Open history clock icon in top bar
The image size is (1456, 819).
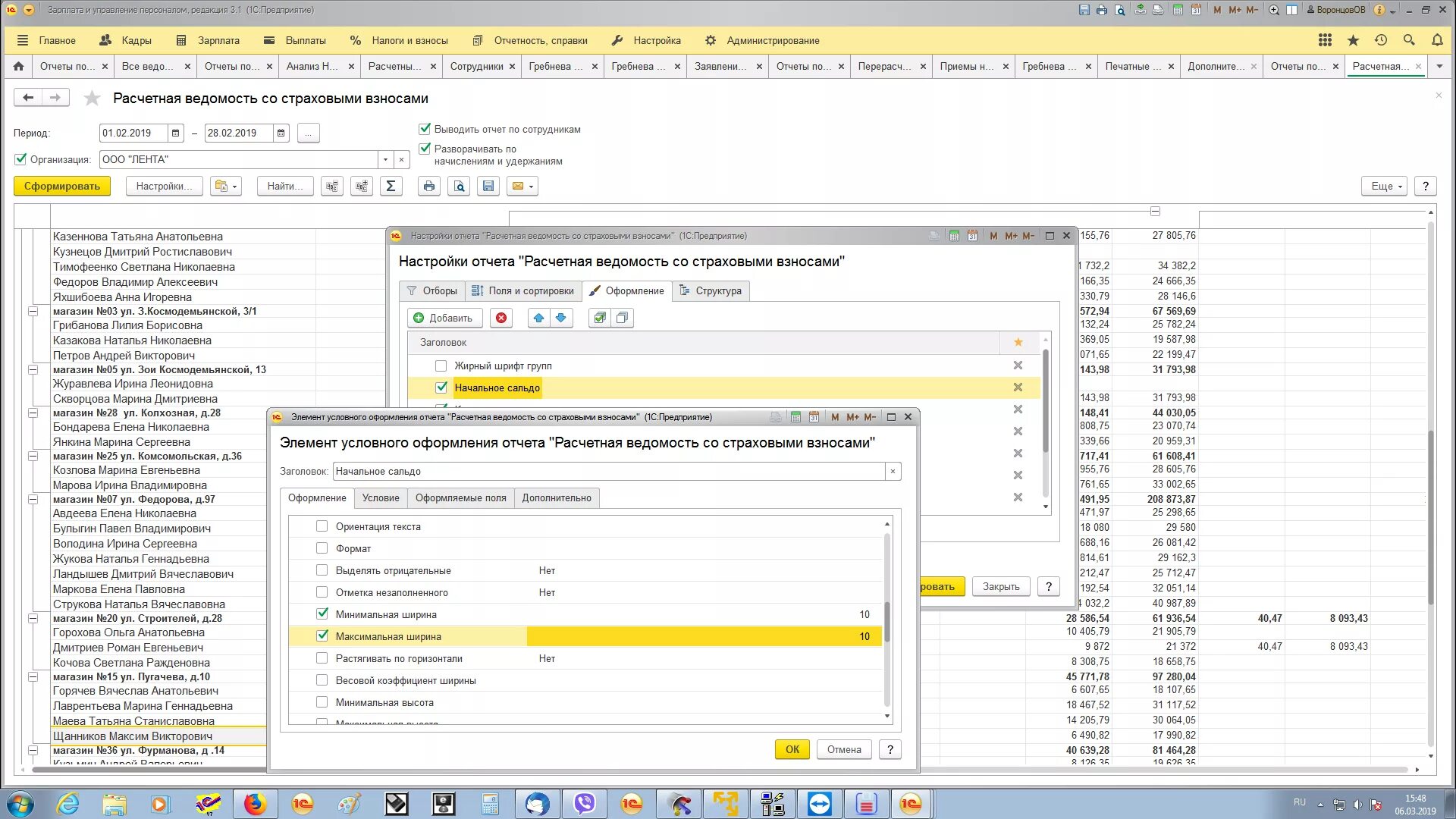[1381, 40]
